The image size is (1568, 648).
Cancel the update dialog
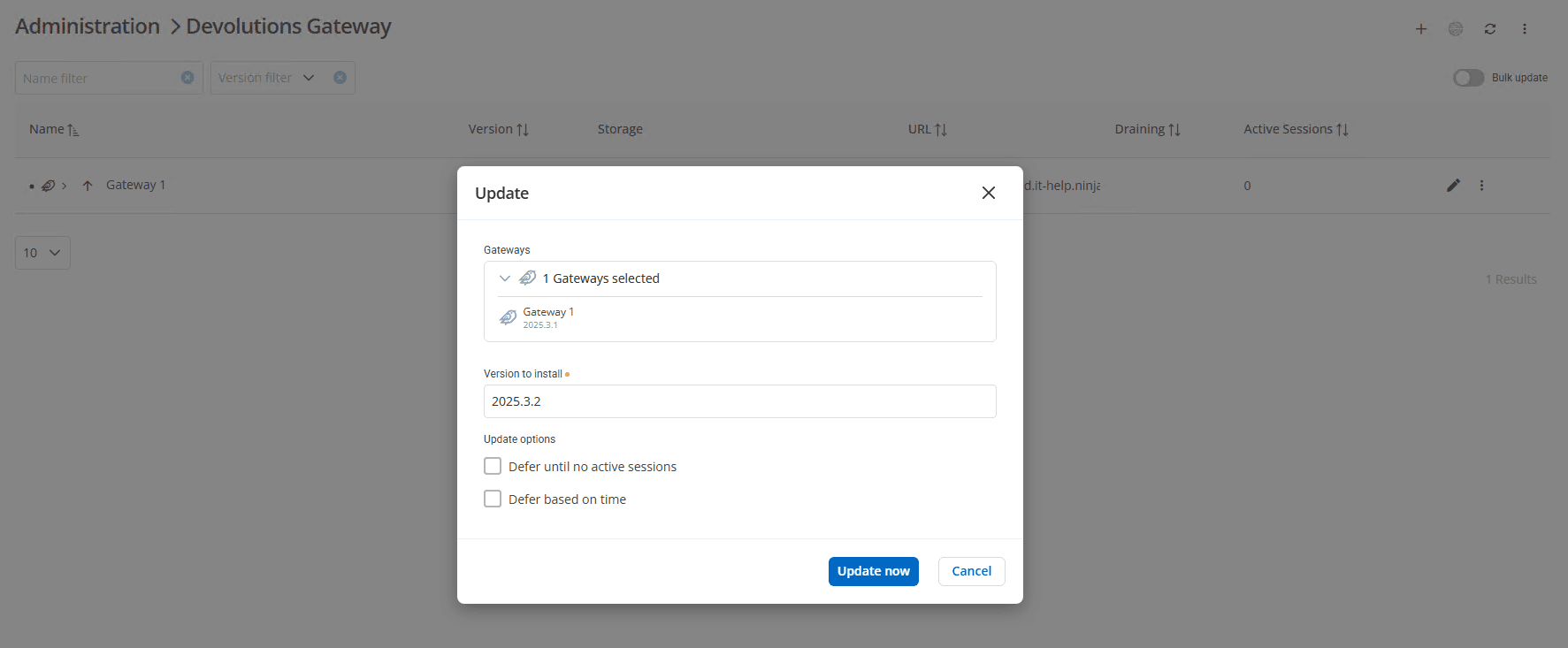[x=971, y=571]
